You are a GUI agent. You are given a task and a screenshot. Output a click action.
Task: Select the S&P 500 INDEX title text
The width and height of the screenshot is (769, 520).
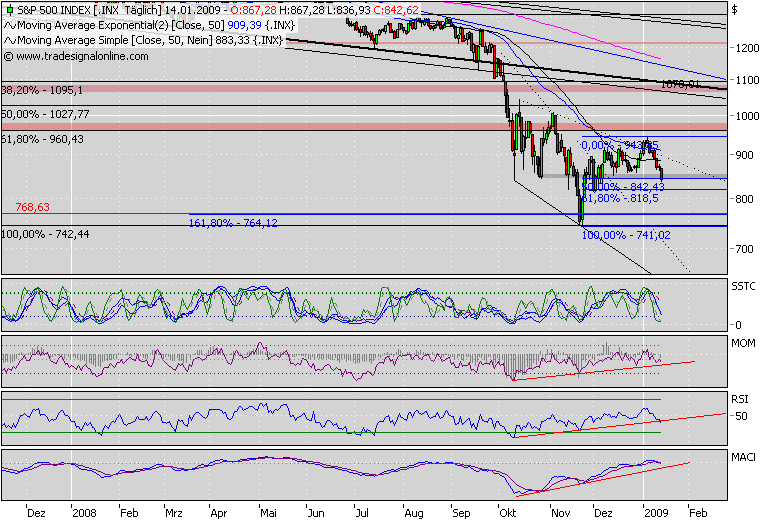pyautogui.click(x=54, y=10)
